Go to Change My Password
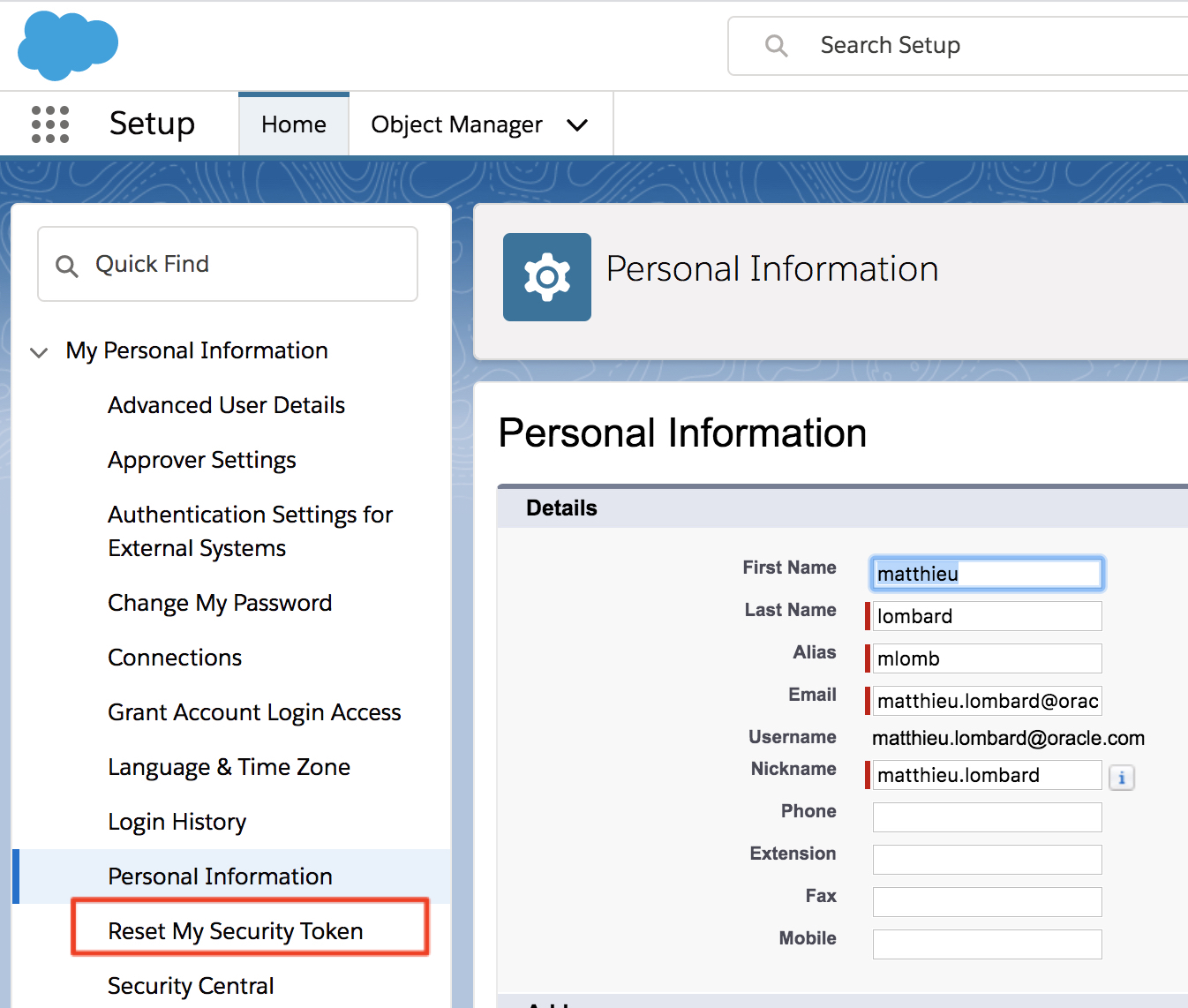Viewport: 1188px width, 1008px height. coord(220,603)
